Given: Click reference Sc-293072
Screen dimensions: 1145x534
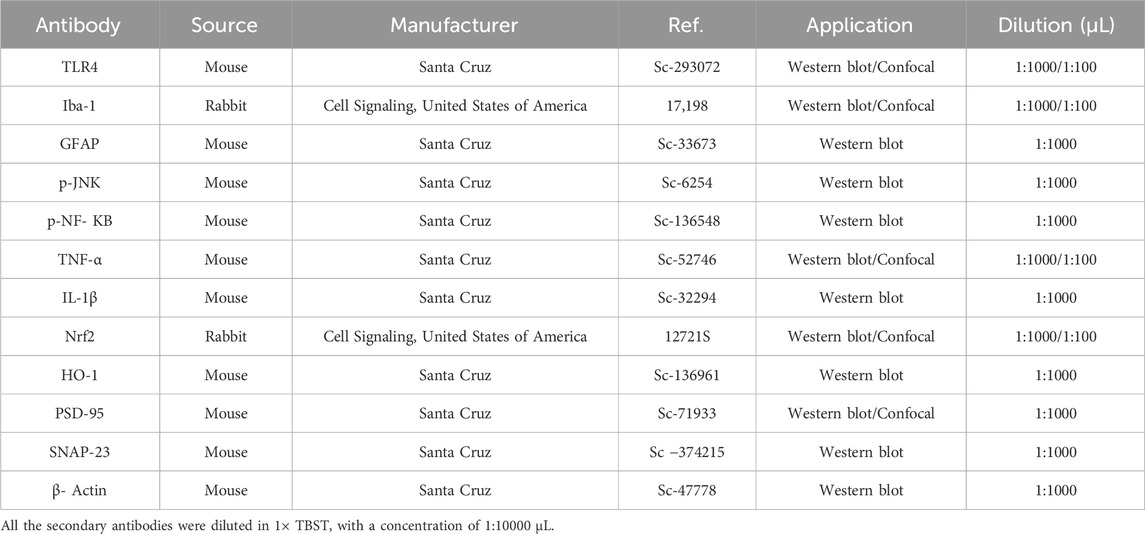Looking at the screenshot, I should [x=685, y=67].
